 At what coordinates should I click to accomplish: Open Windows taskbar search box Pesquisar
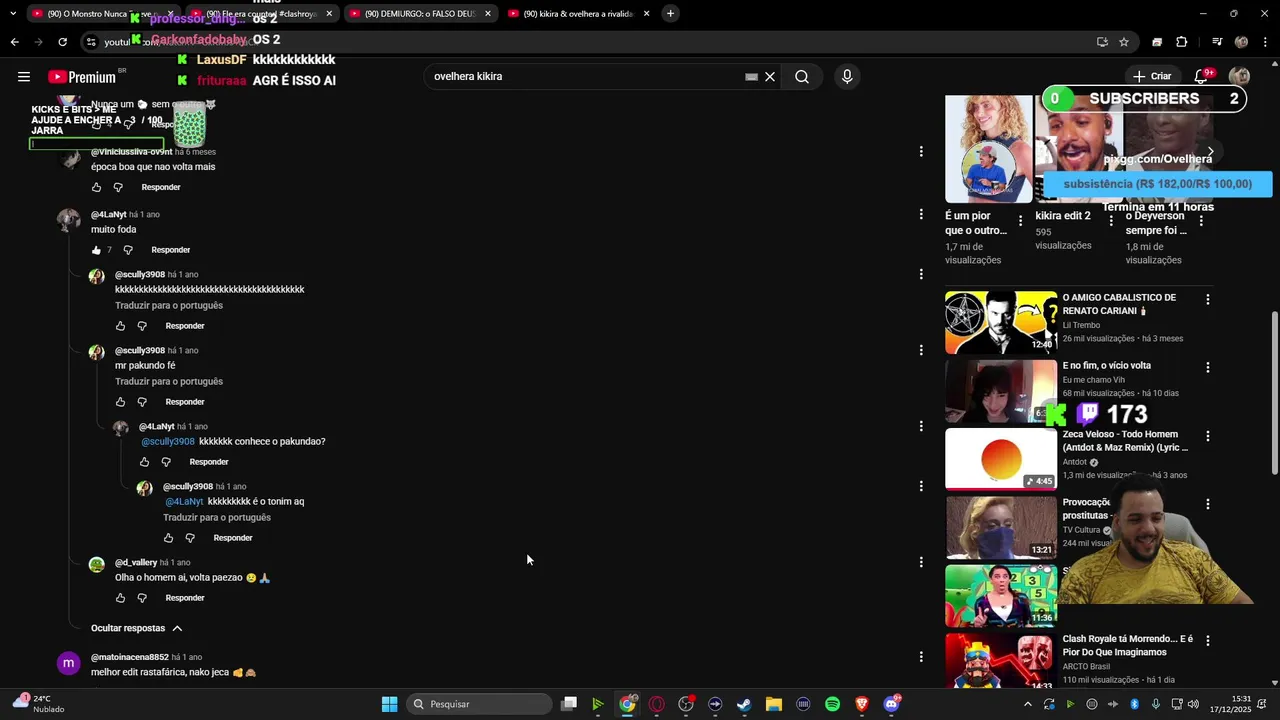[x=481, y=704]
